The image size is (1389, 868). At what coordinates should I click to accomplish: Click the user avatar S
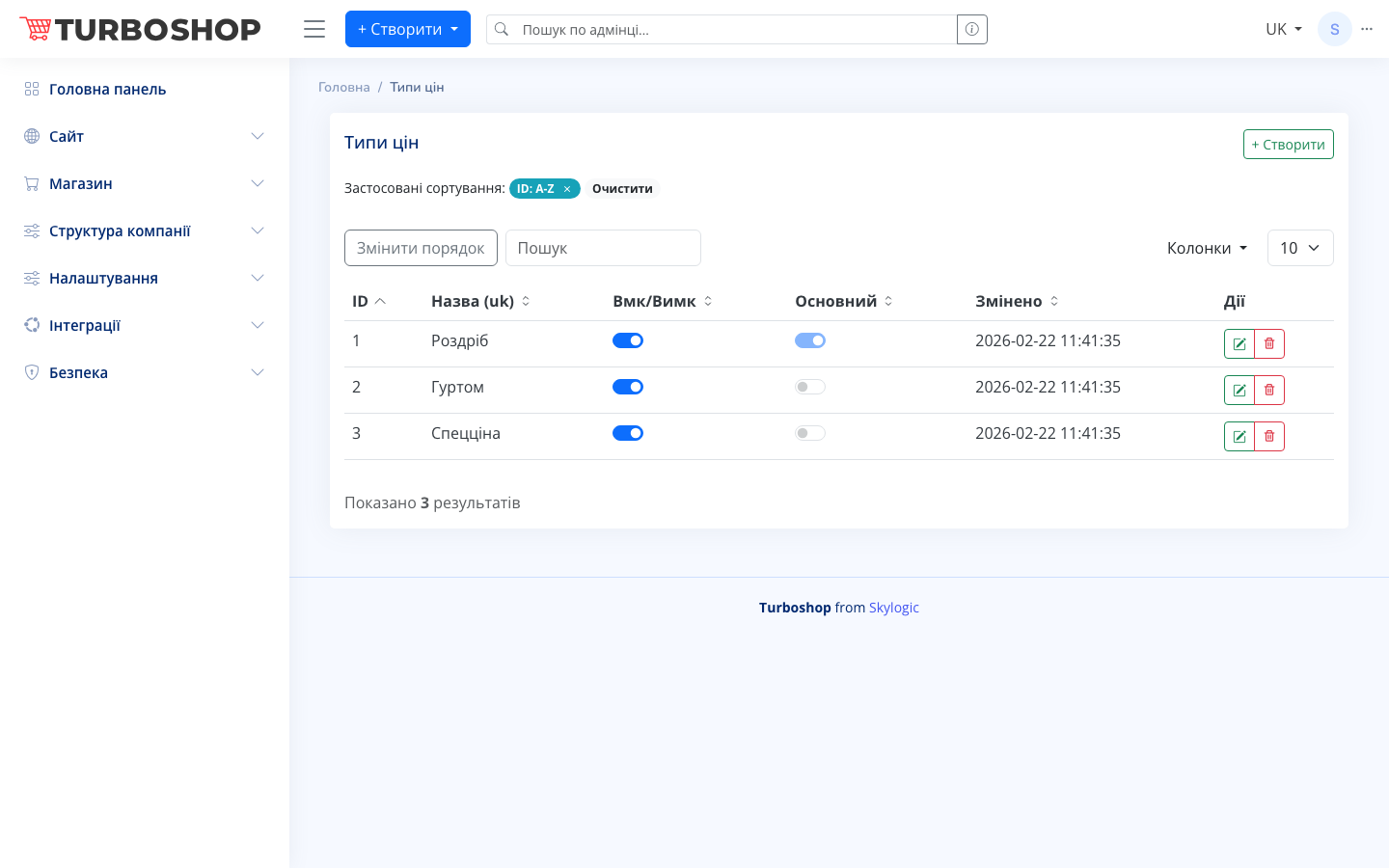tap(1335, 29)
